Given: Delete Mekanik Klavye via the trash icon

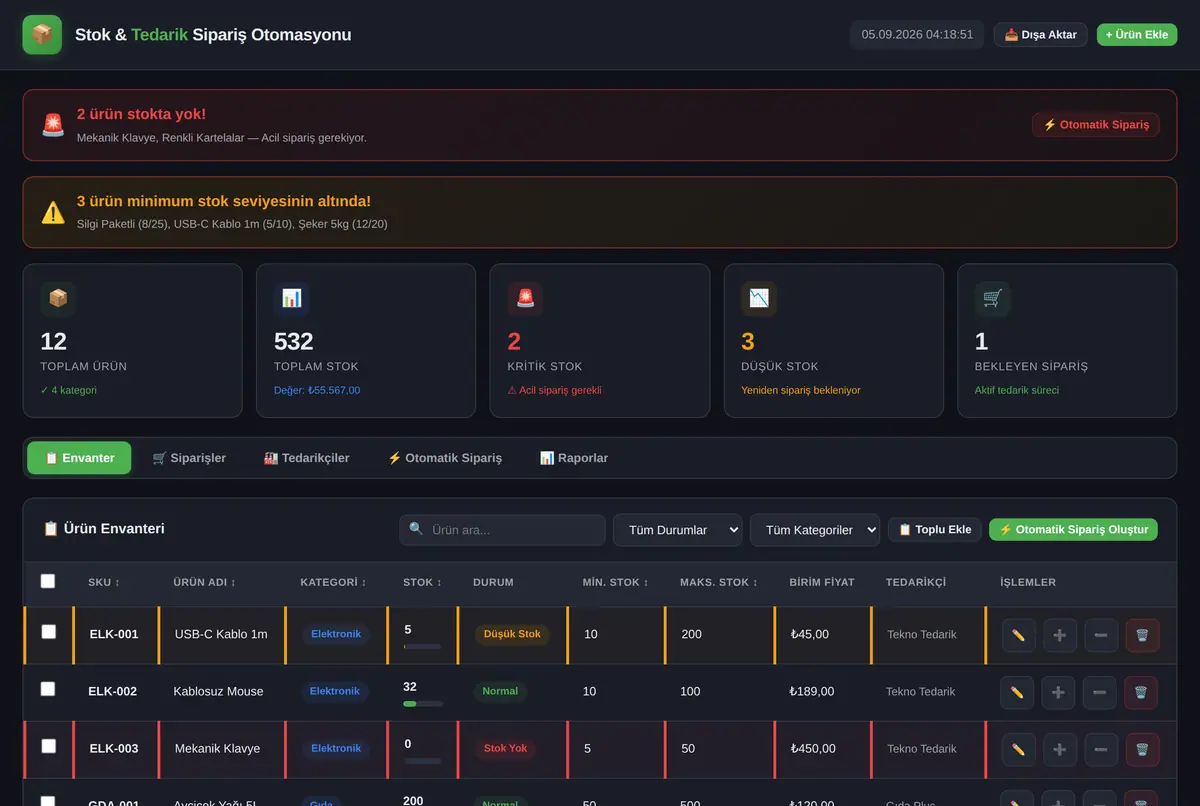Looking at the screenshot, I should coord(1143,749).
